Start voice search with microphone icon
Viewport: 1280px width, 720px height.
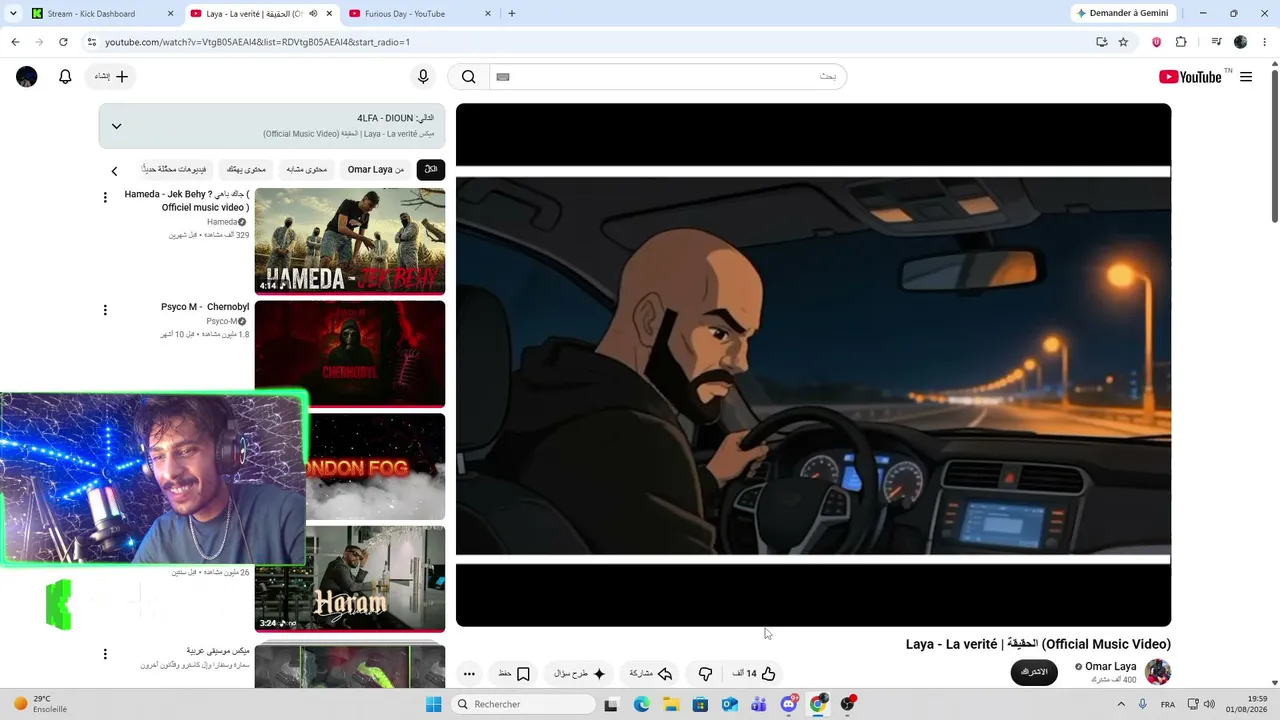tap(423, 77)
